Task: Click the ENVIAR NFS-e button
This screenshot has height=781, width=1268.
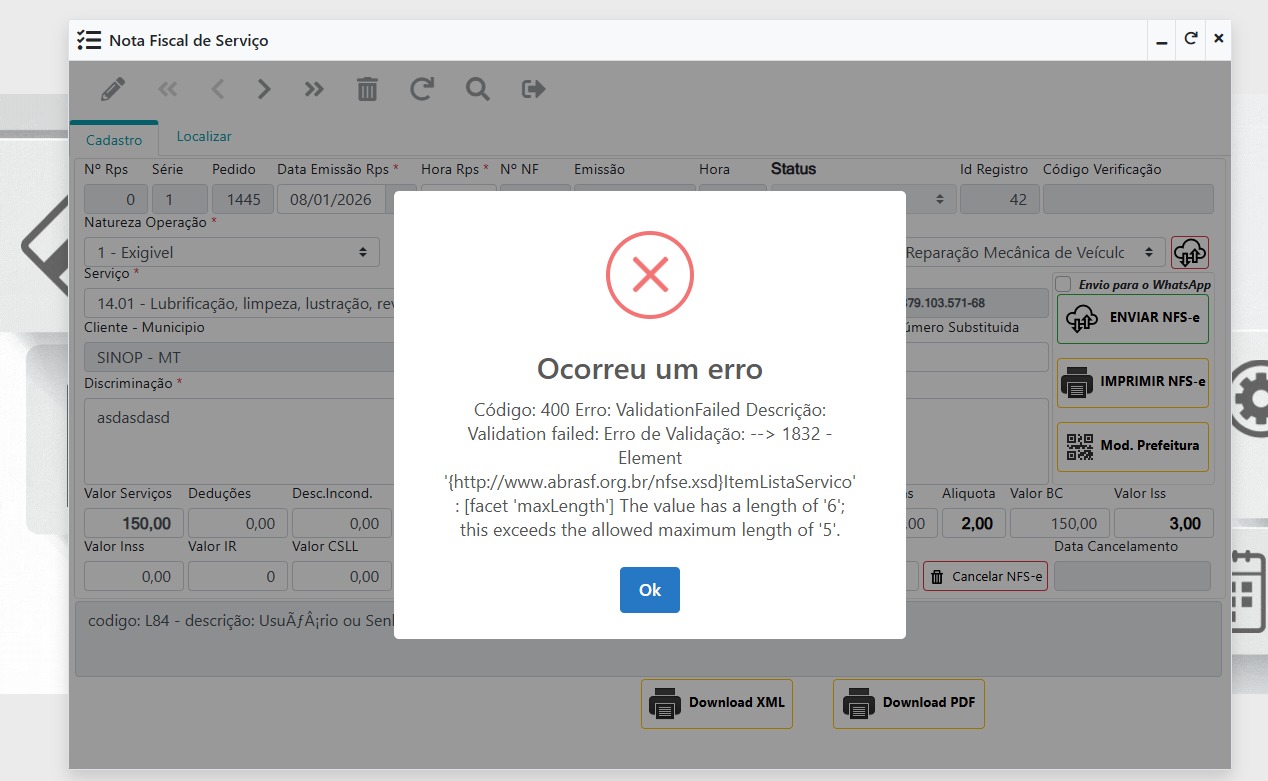Action: pos(1133,318)
